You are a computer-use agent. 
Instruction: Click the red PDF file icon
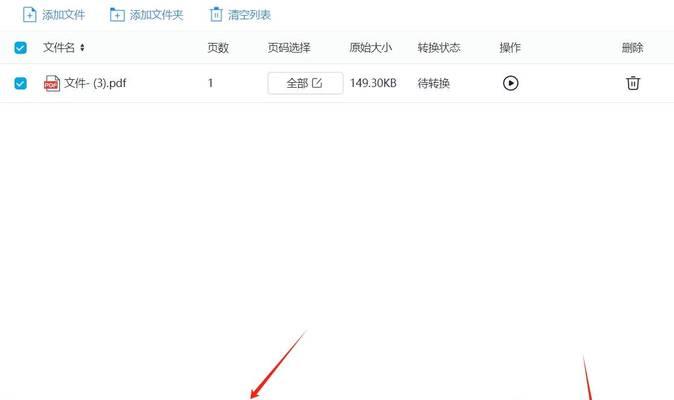click(x=52, y=83)
